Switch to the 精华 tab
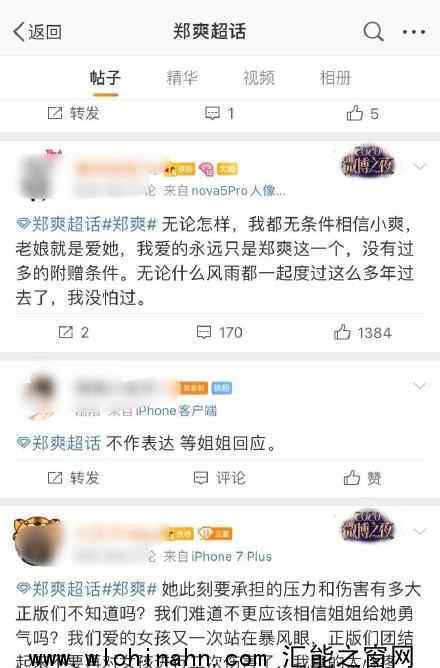This screenshot has width=440, height=668. (x=182, y=78)
